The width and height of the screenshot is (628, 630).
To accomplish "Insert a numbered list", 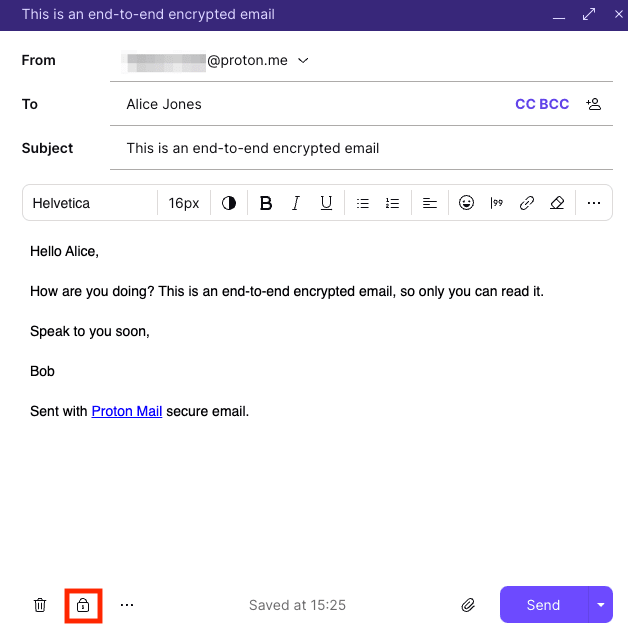I will pos(392,203).
